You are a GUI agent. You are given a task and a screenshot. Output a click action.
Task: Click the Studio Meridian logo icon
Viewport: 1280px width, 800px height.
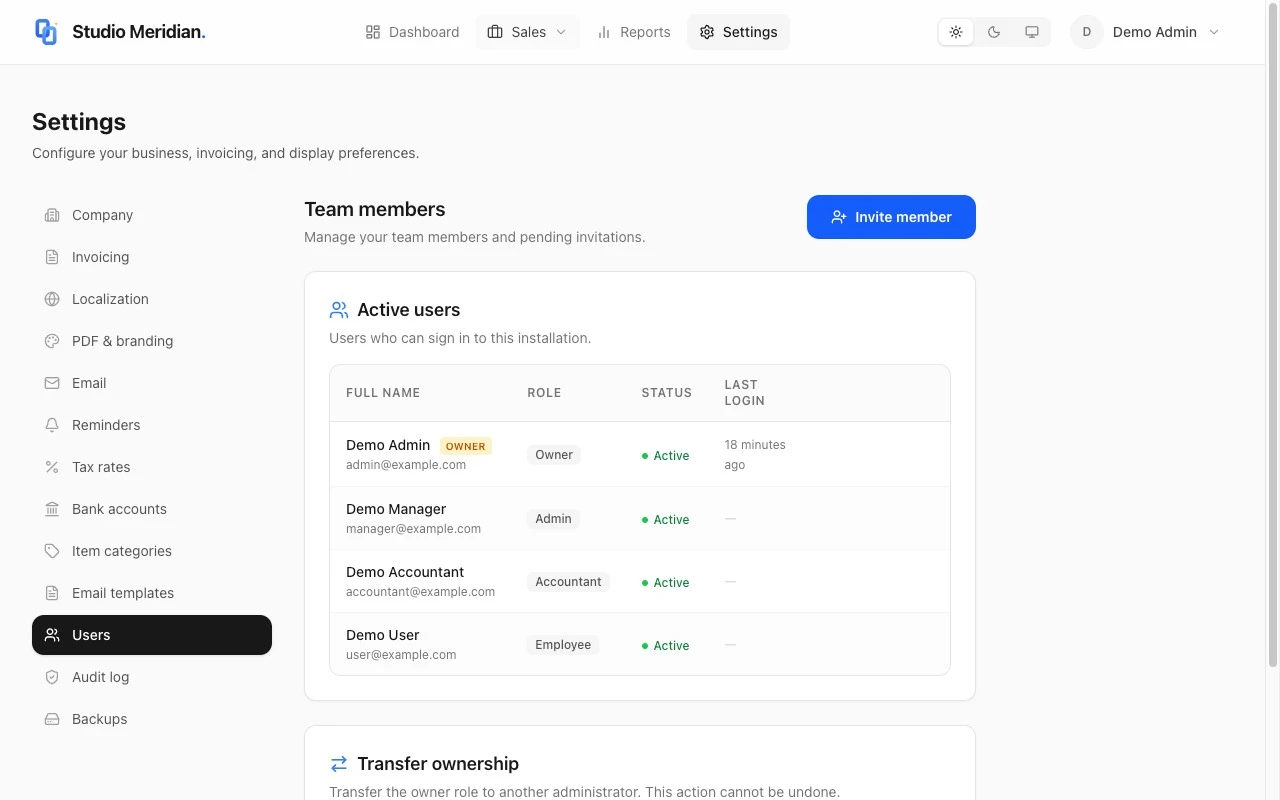click(x=46, y=32)
